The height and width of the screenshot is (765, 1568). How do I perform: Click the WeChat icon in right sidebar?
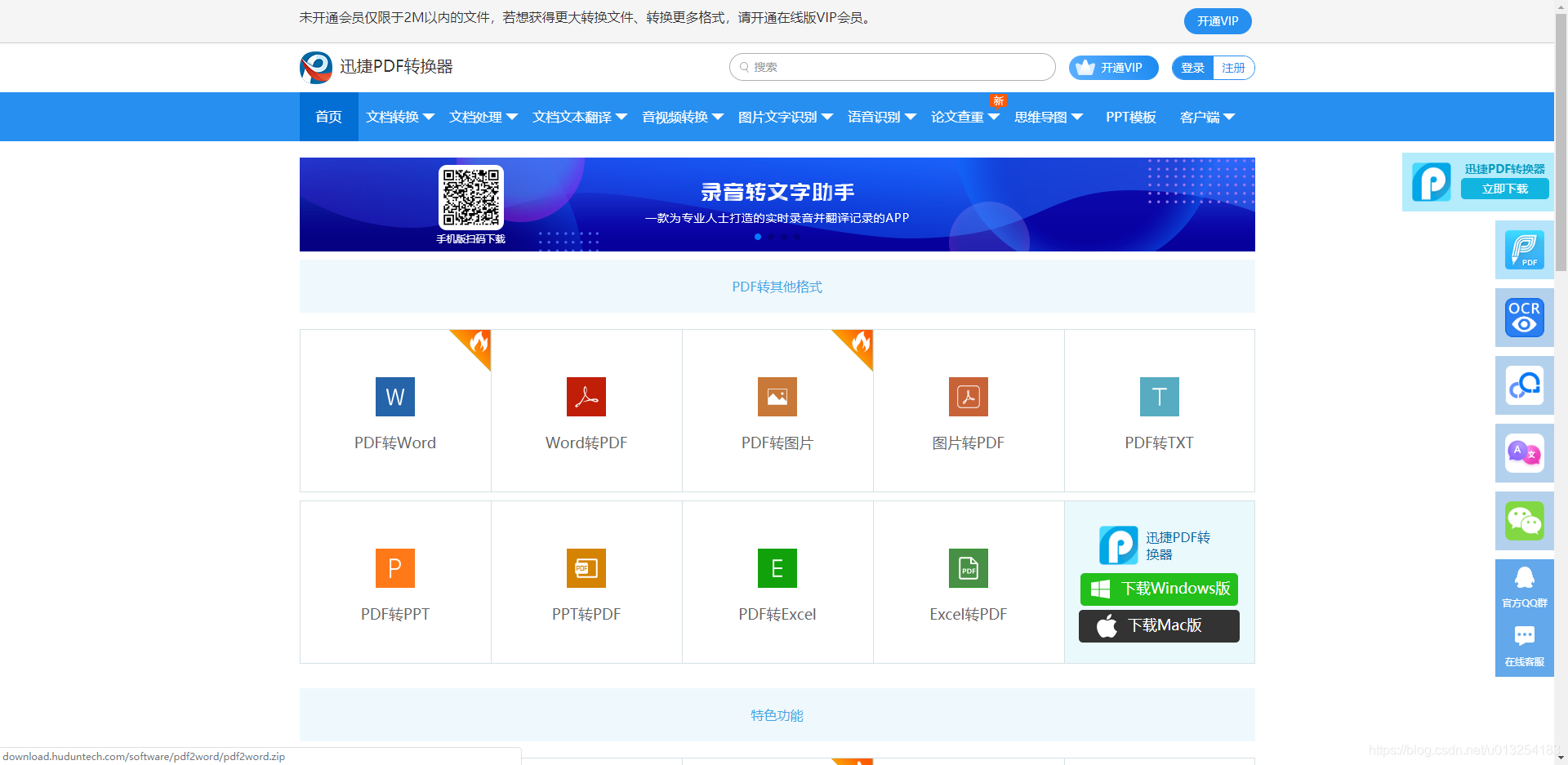pyautogui.click(x=1525, y=521)
